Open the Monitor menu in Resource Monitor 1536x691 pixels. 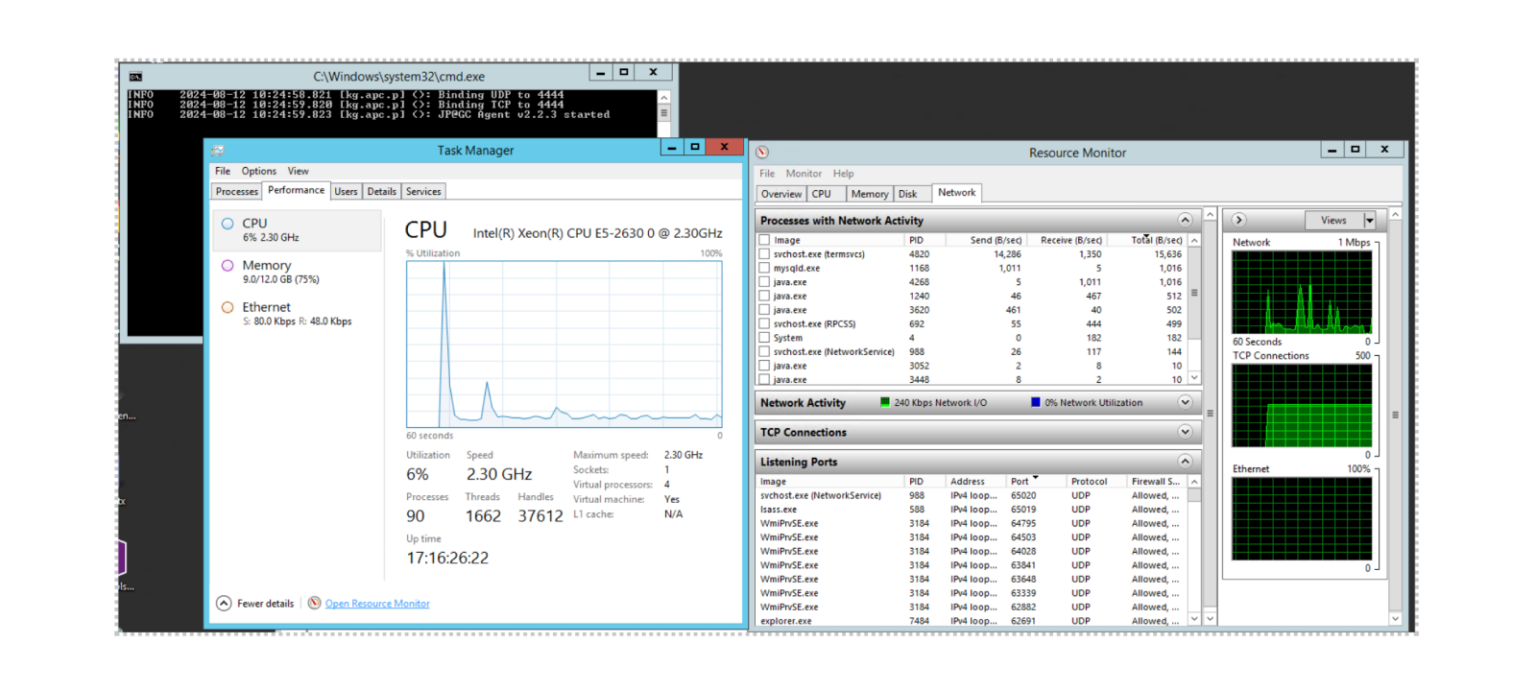pyautogui.click(x=804, y=173)
